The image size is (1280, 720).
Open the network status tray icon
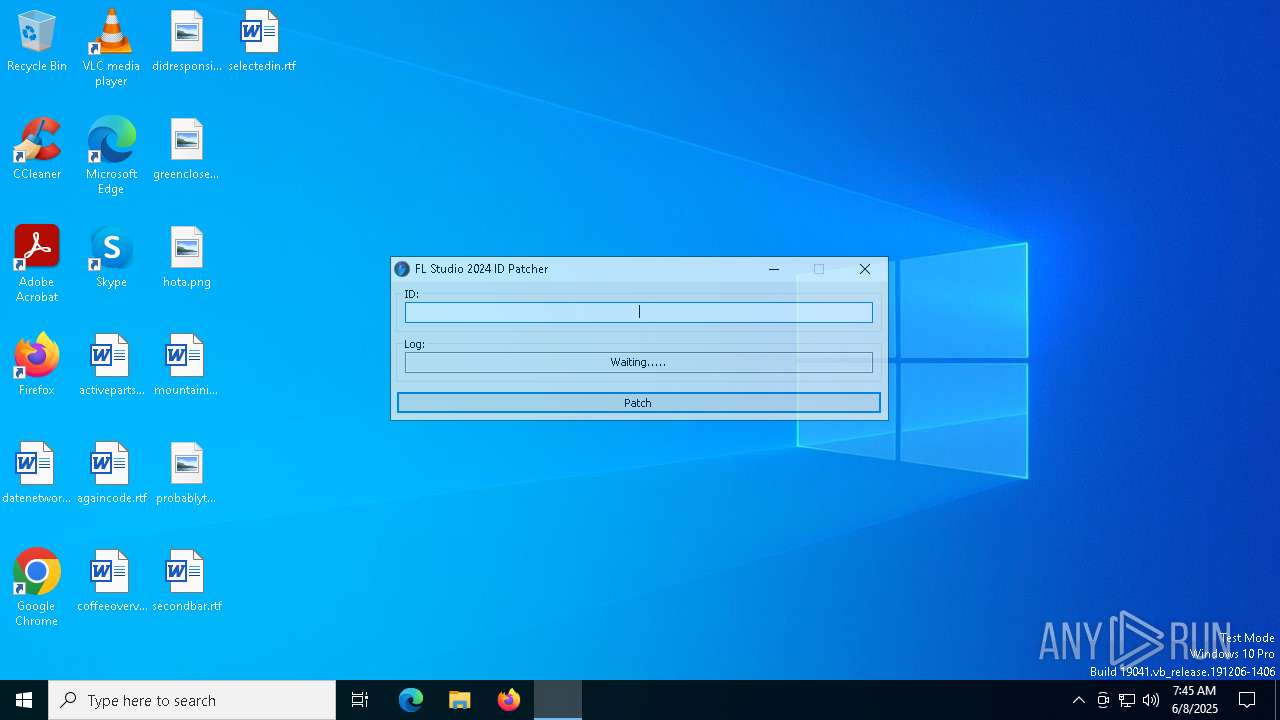[1127, 700]
